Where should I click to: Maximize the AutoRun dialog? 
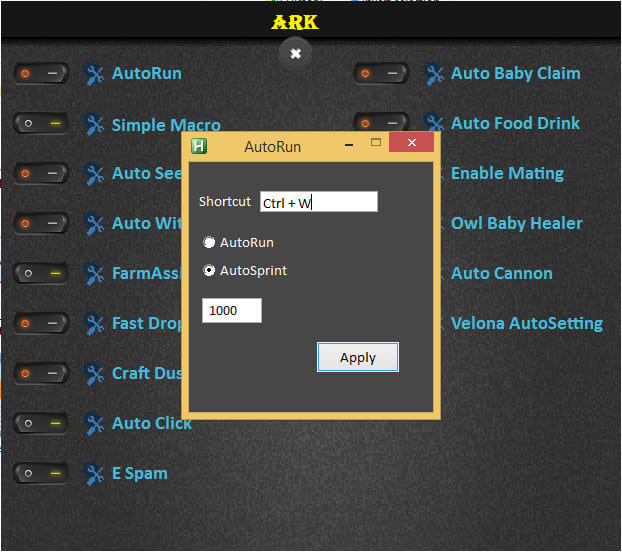click(x=376, y=142)
